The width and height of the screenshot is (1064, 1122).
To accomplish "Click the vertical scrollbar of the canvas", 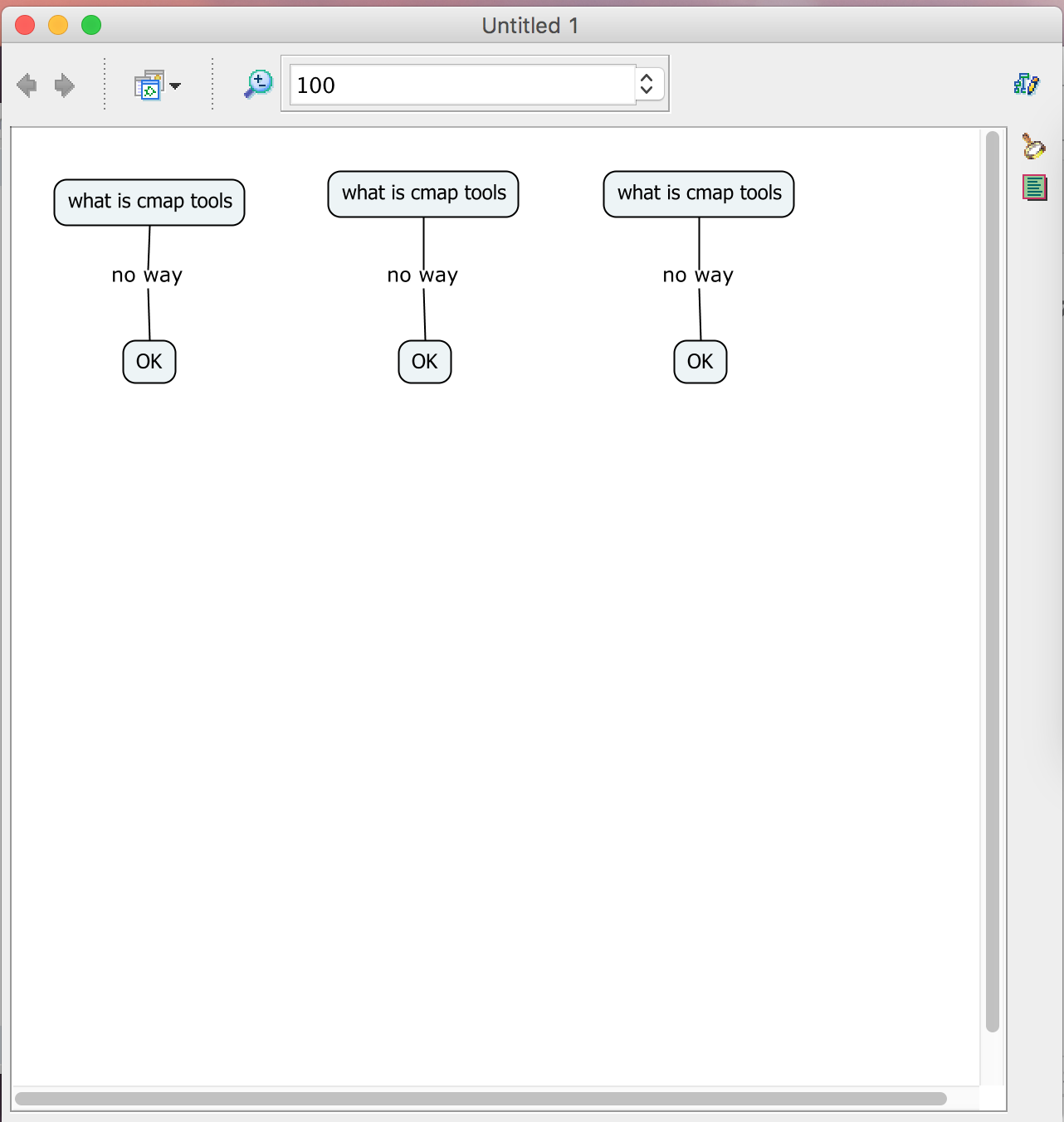I will tap(993, 581).
